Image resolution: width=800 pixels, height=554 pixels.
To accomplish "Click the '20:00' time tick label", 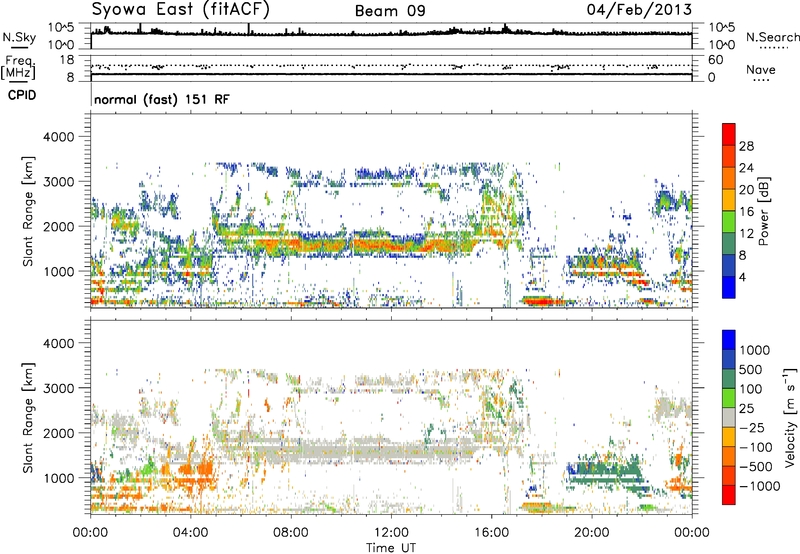I will point(592,533).
